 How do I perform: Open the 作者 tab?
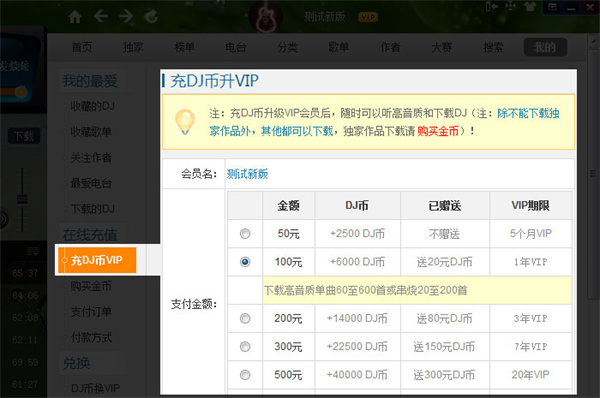[390, 47]
